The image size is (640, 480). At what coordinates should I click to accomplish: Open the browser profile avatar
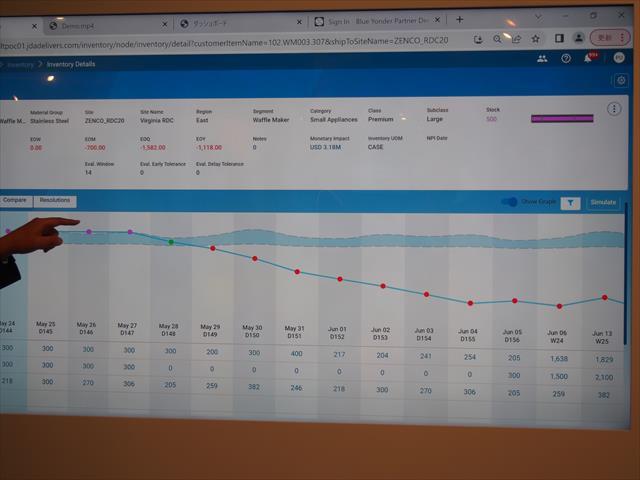(x=578, y=38)
